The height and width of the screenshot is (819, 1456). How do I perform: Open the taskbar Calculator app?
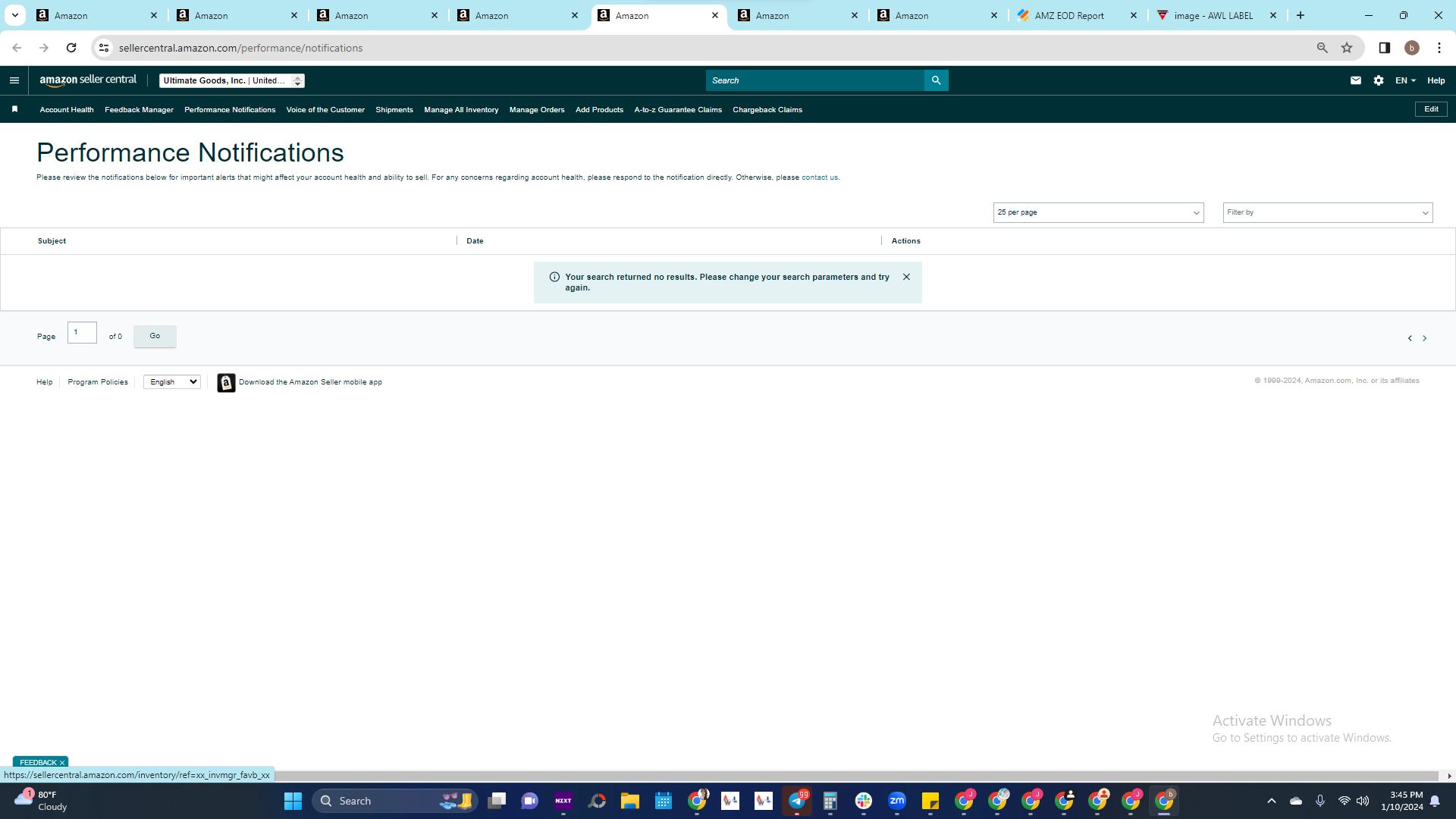click(x=830, y=801)
